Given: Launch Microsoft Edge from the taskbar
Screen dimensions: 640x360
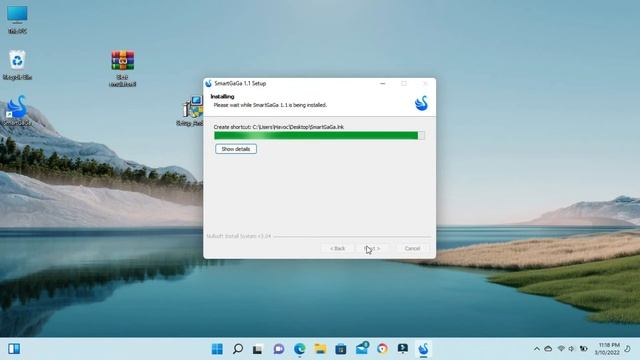Looking at the screenshot, I should pyautogui.click(x=300, y=349).
